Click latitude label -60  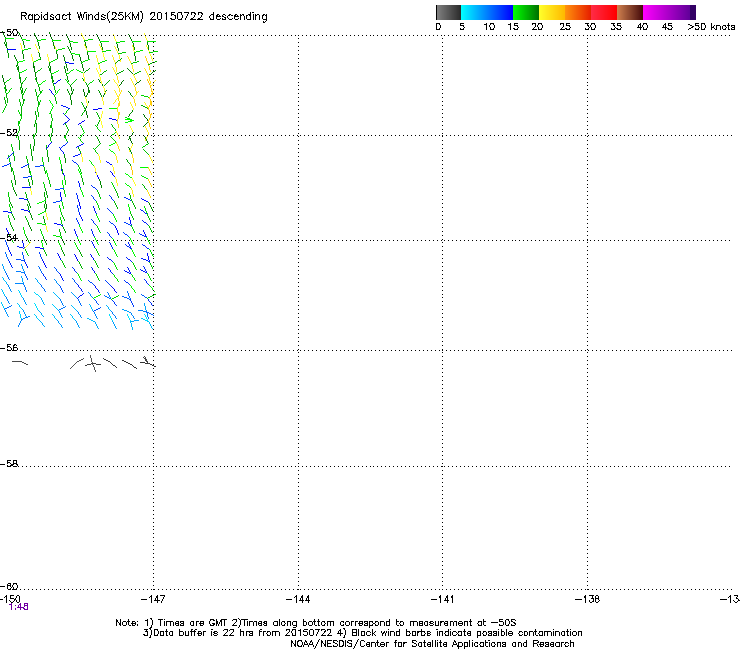point(9,586)
